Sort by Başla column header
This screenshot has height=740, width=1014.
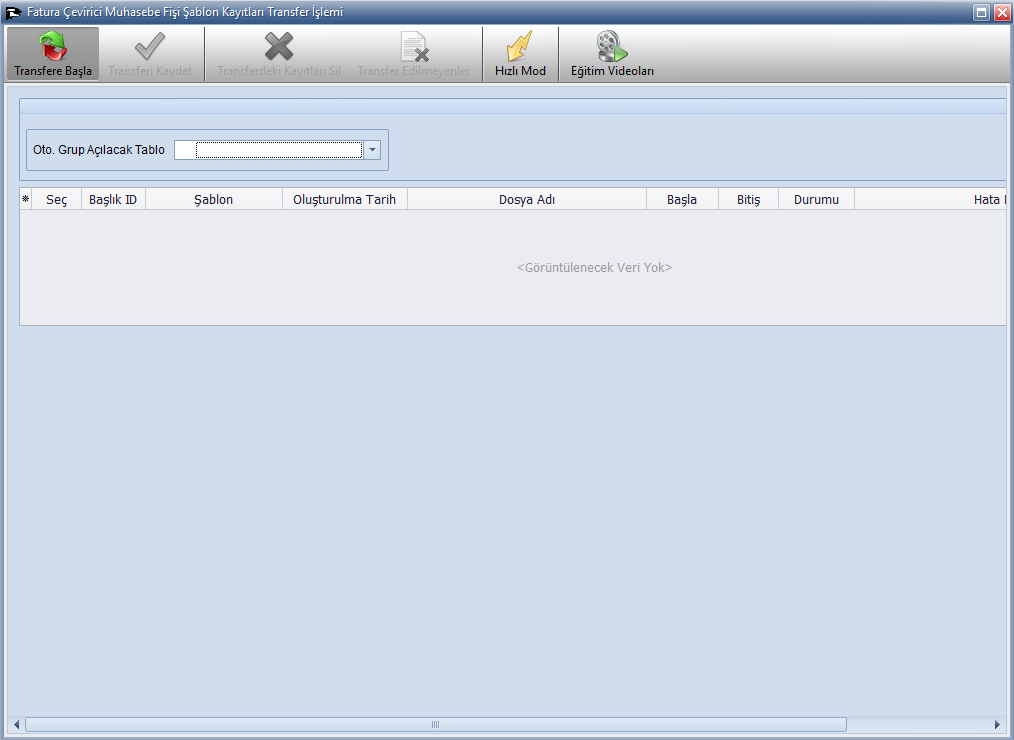pos(682,199)
